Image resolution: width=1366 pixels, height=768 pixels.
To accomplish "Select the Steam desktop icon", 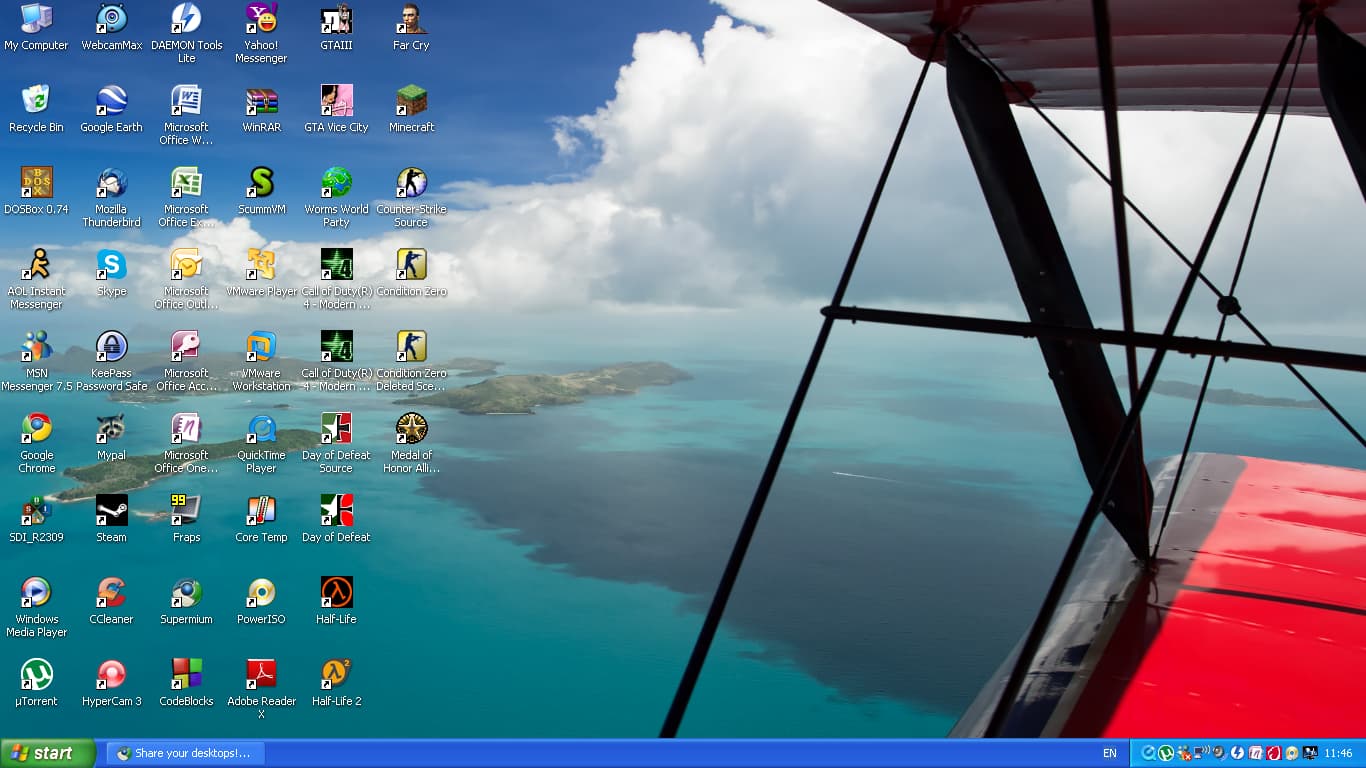I will click(111, 511).
